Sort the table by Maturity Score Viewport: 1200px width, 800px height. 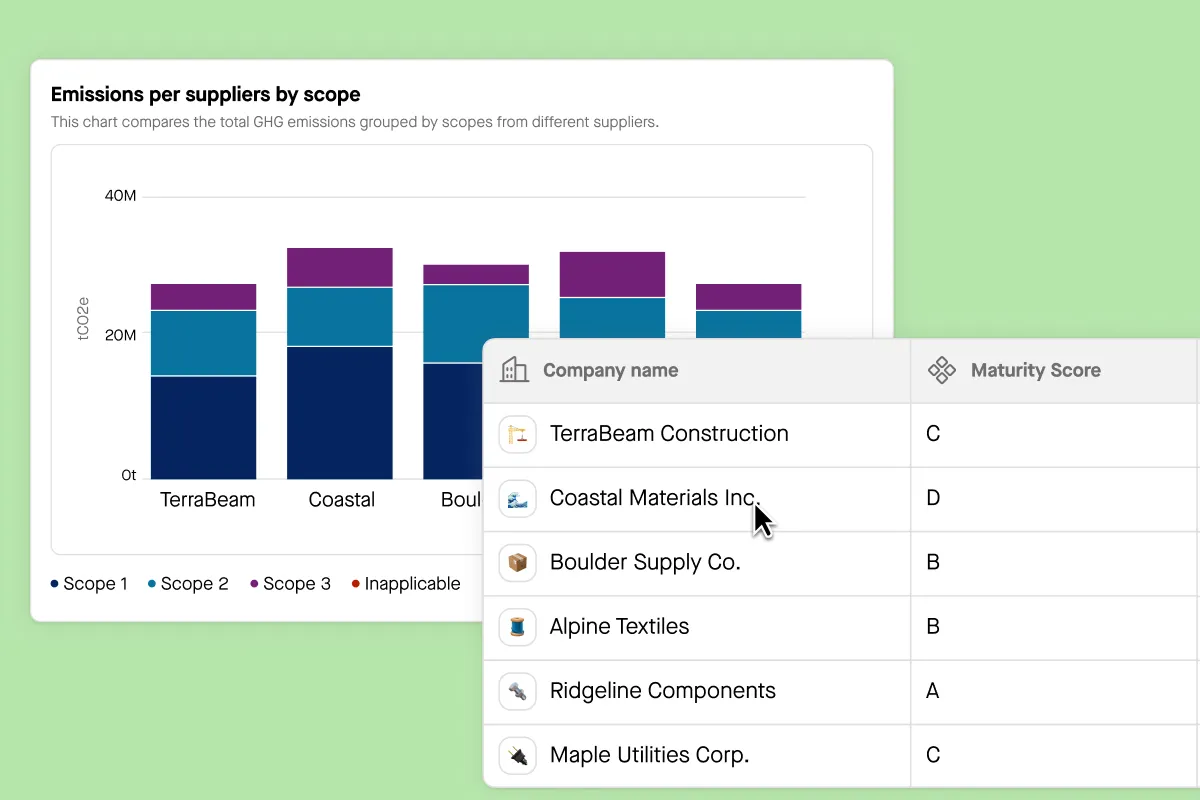click(x=1036, y=370)
